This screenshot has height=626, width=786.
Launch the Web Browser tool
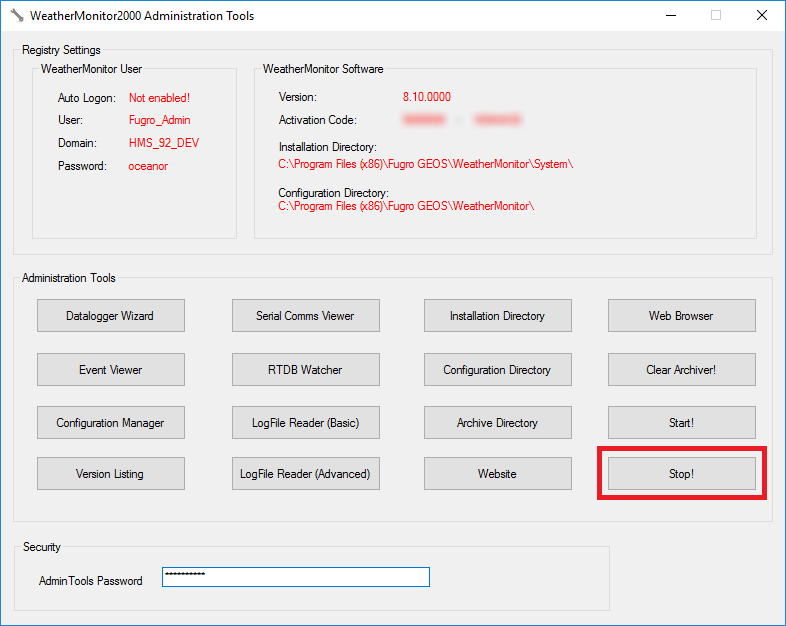click(682, 316)
